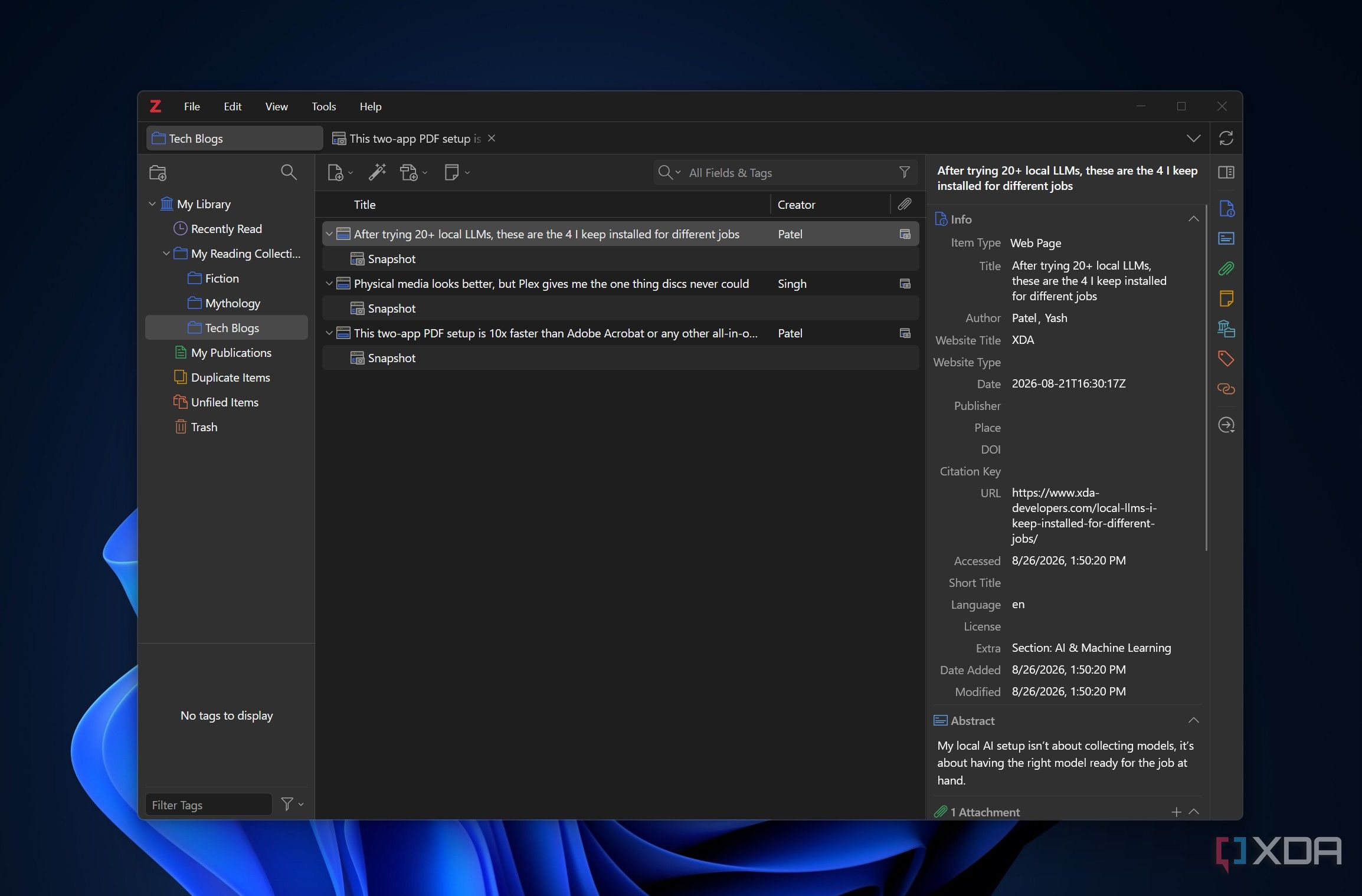Open the Help menu
The width and height of the screenshot is (1362, 896).
(x=371, y=107)
